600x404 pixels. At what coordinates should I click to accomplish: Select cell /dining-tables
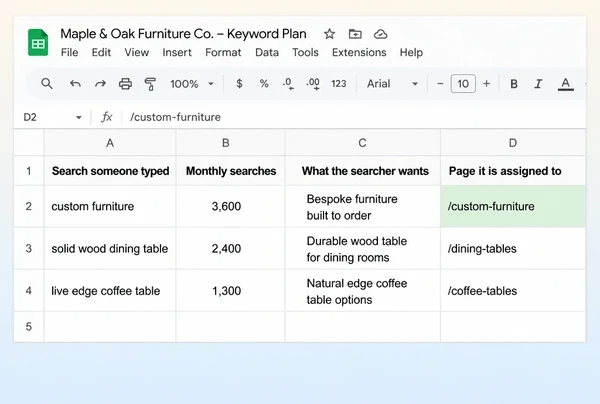513,248
